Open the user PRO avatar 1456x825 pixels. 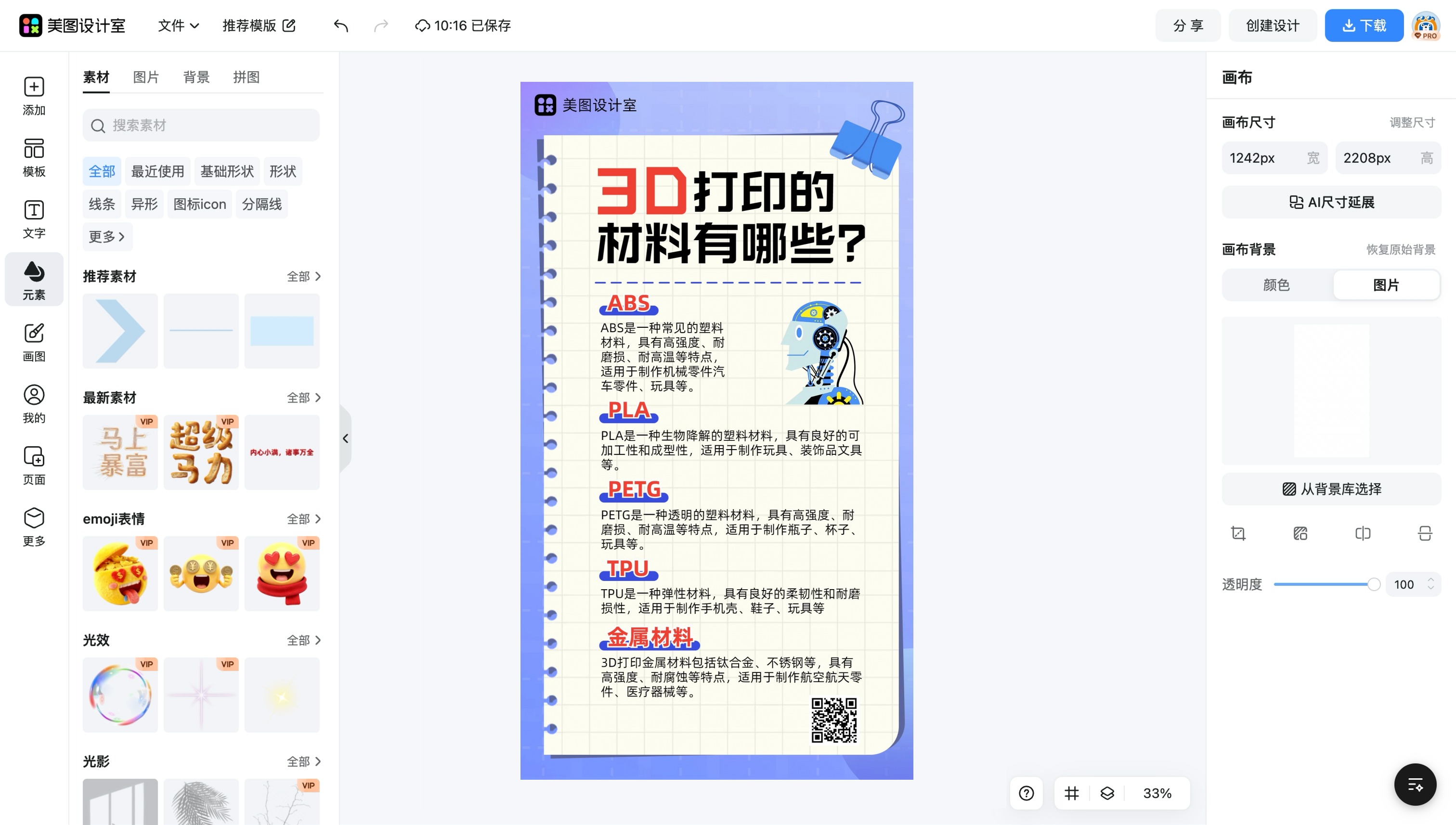point(1425,26)
